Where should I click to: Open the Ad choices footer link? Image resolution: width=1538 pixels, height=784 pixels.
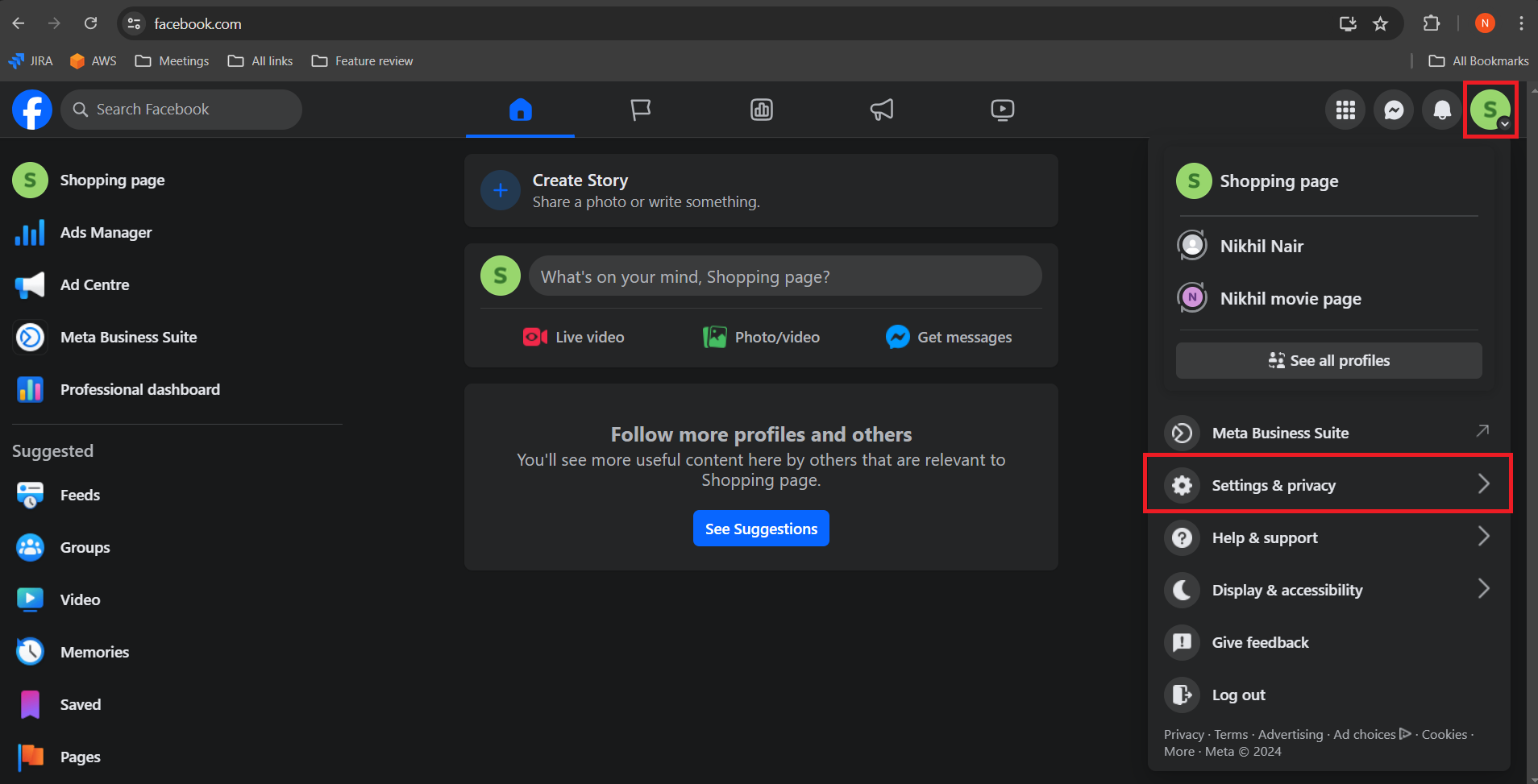[1372, 735]
